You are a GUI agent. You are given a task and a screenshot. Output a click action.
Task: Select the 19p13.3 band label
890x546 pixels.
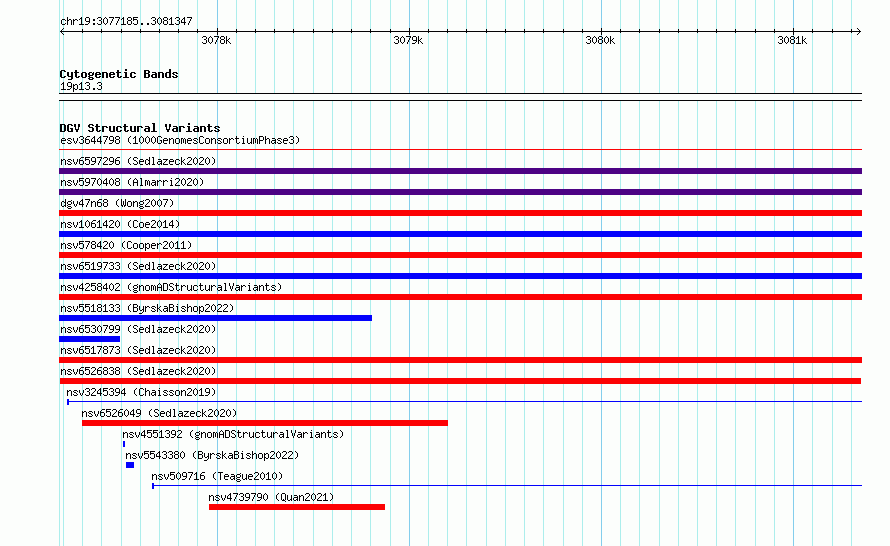pyautogui.click(x=81, y=86)
